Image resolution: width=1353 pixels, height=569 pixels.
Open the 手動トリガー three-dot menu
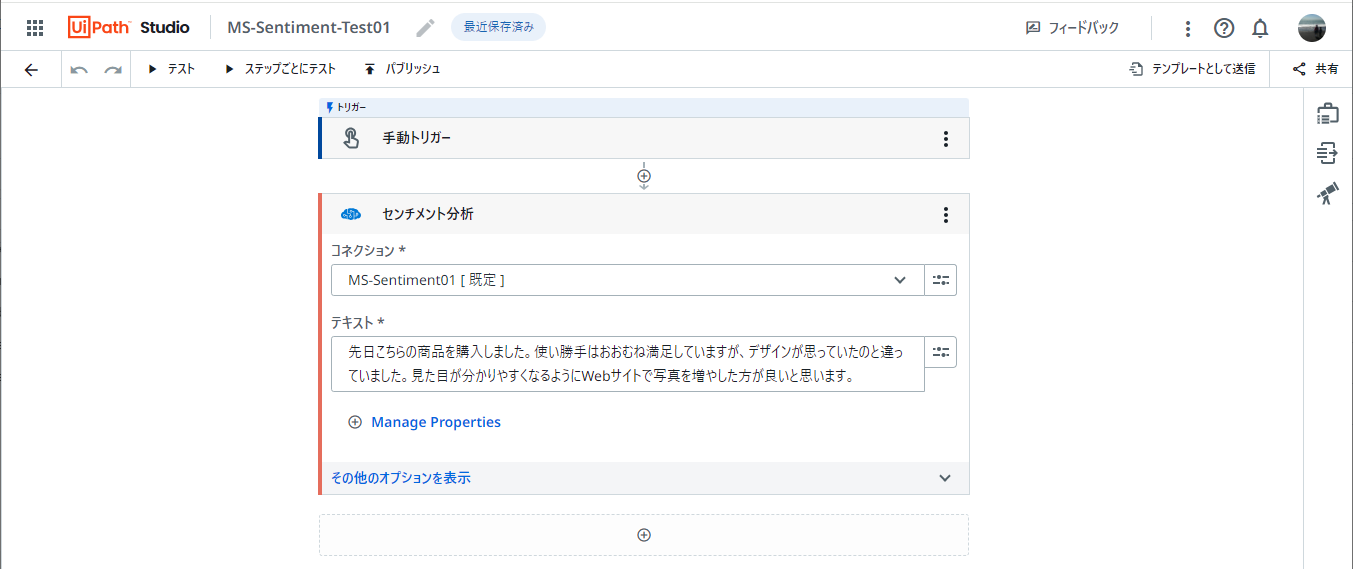[x=945, y=139]
